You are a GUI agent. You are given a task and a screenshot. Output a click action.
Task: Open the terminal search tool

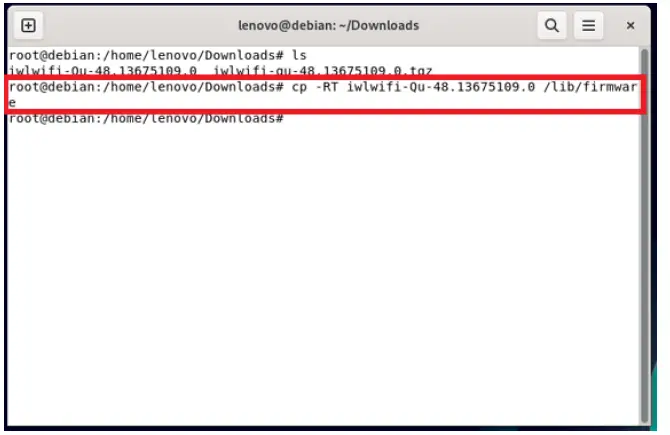pyautogui.click(x=552, y=26)
